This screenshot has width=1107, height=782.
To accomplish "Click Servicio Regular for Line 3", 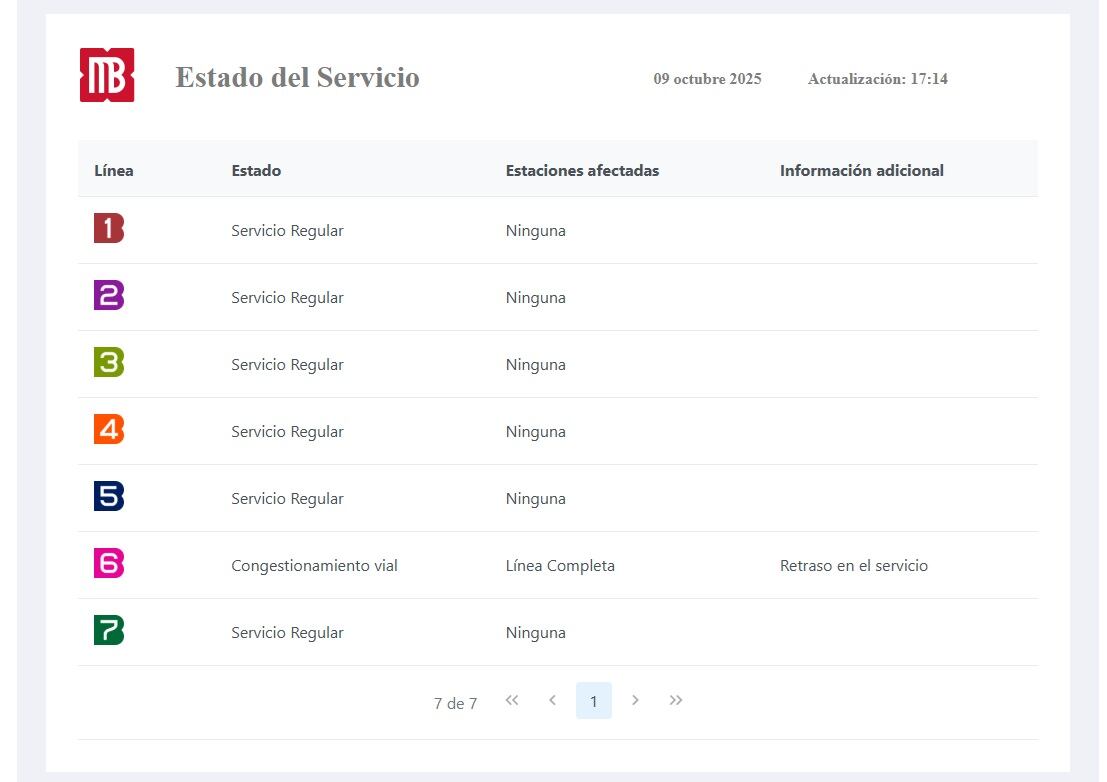I will click(x=287, y=365).
